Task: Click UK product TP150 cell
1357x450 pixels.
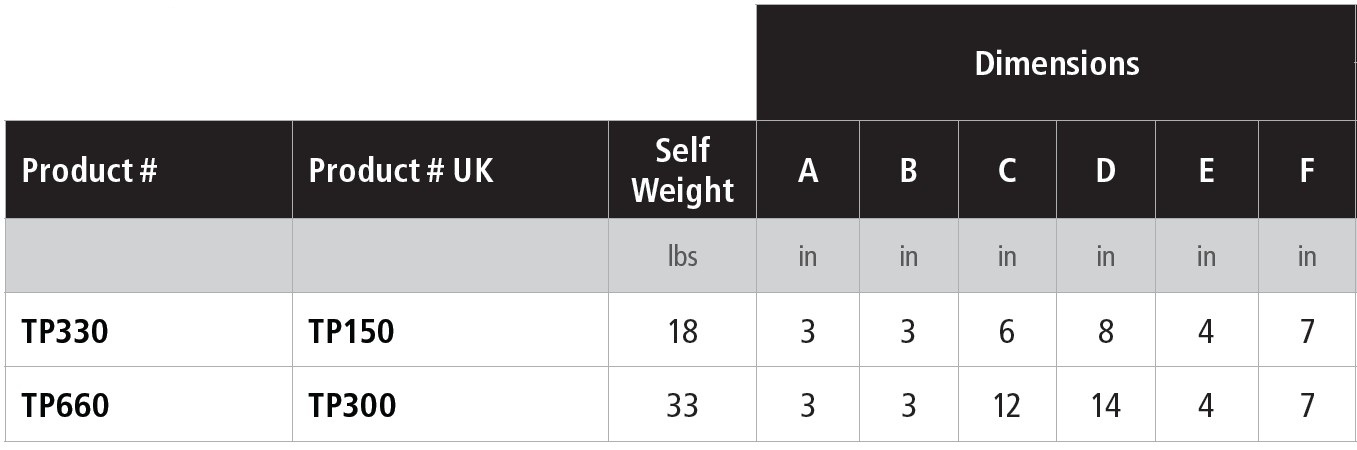Action: (351, 331)
